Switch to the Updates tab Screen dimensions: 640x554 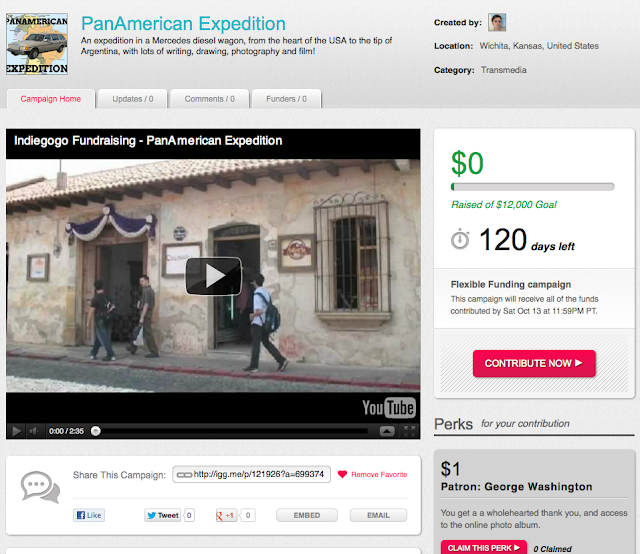[x=133, y=99]
